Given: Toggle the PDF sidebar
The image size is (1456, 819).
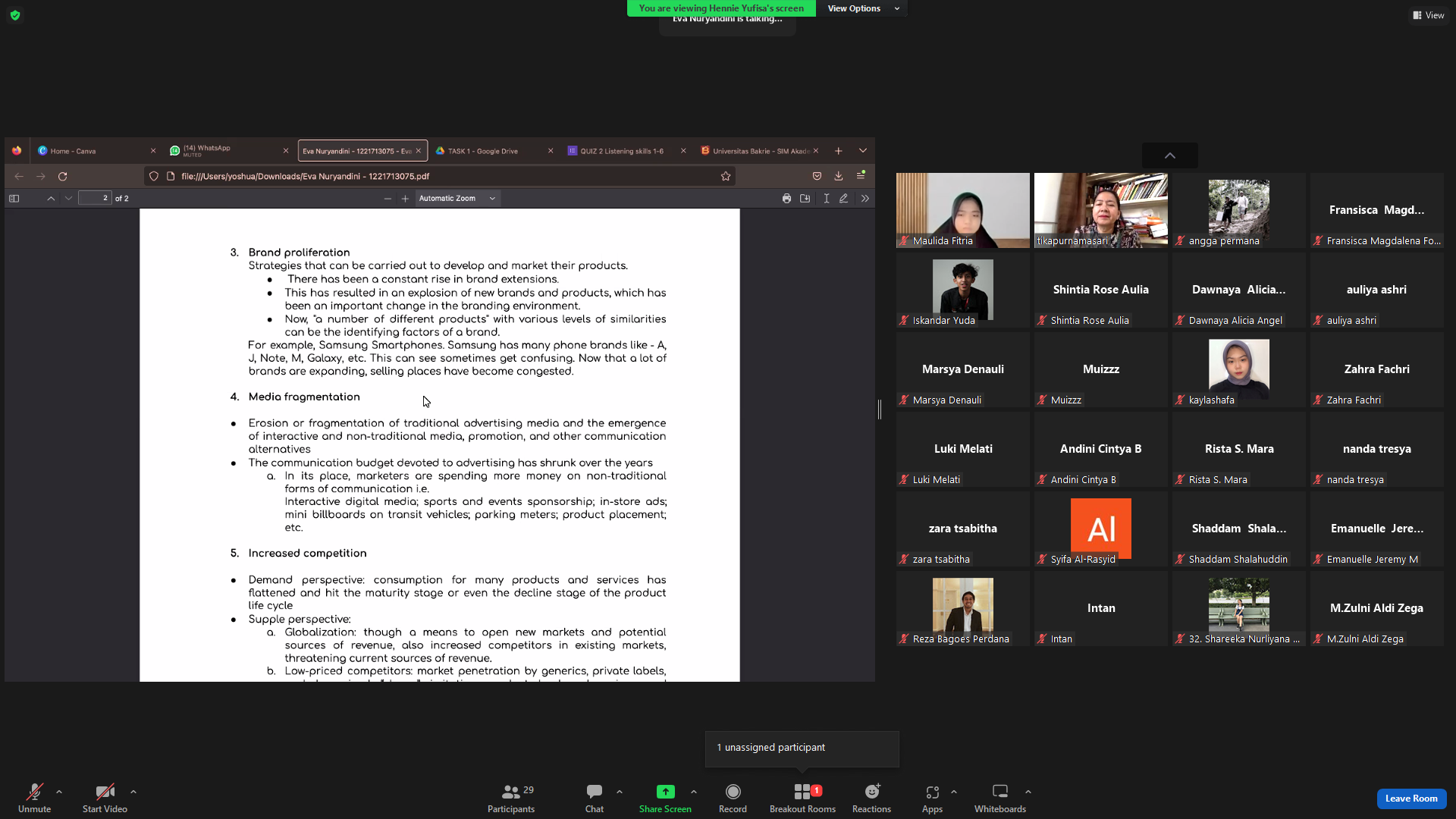Looking at the screenshot, I should [14, 199].
